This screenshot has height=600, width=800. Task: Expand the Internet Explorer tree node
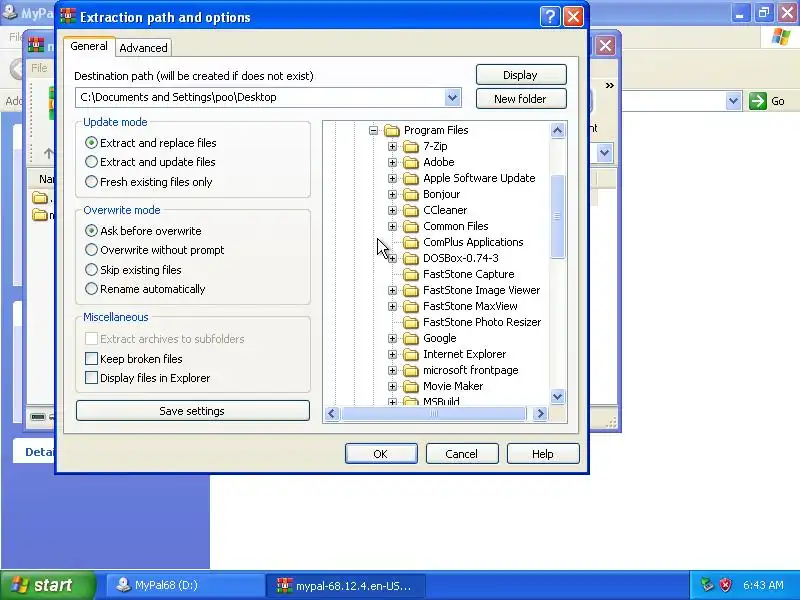pyautogui.click(x=392, y=355)
